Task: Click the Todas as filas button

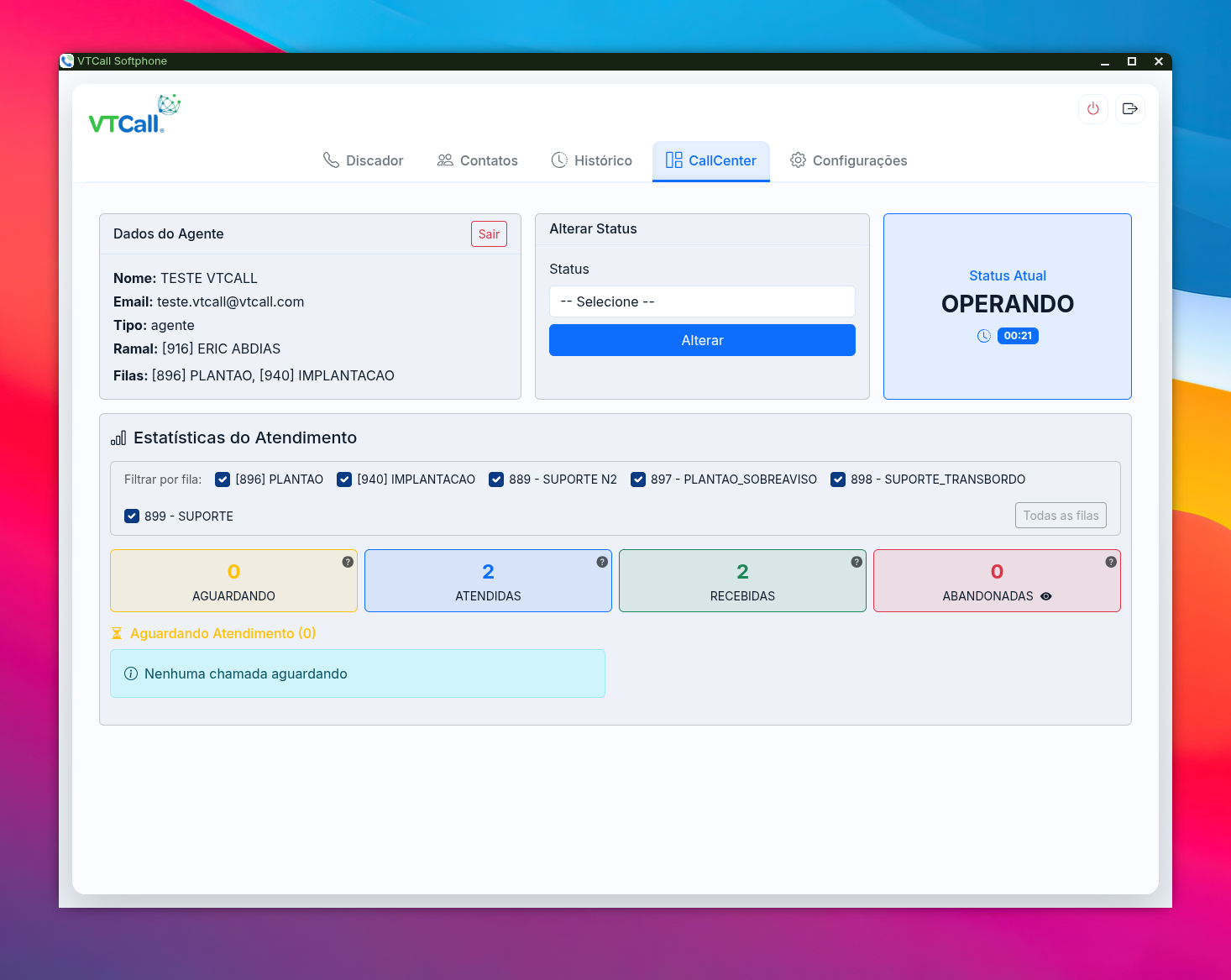Action: point(1061,516)
